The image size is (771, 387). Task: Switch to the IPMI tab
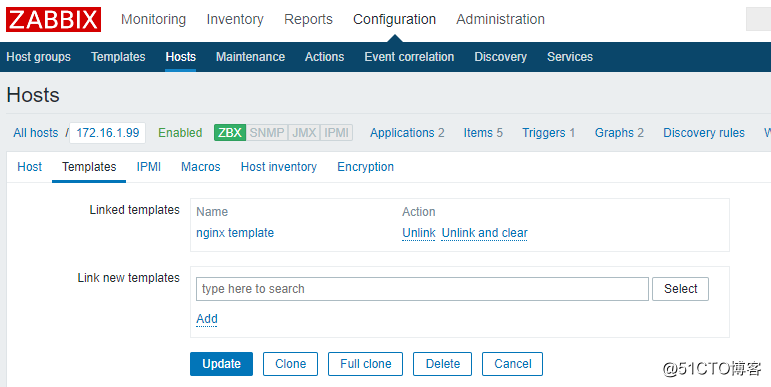tap(148, 167)
